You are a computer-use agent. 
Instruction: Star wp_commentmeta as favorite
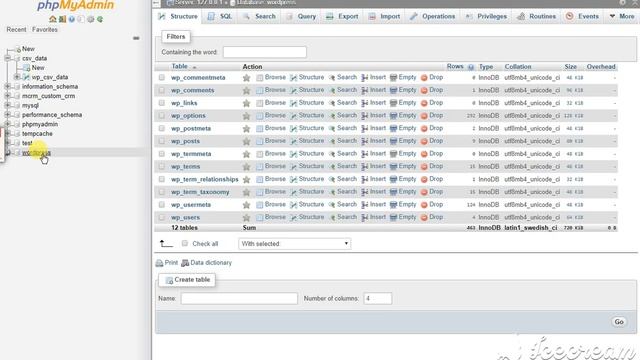247,78
